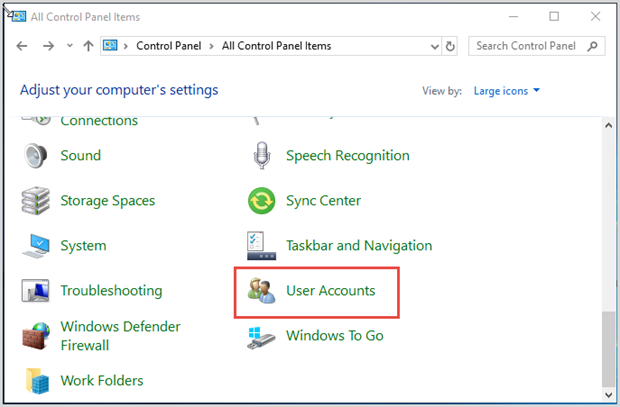
Task: Open the Sound speaker icon
Action: (x=37, y=156)
